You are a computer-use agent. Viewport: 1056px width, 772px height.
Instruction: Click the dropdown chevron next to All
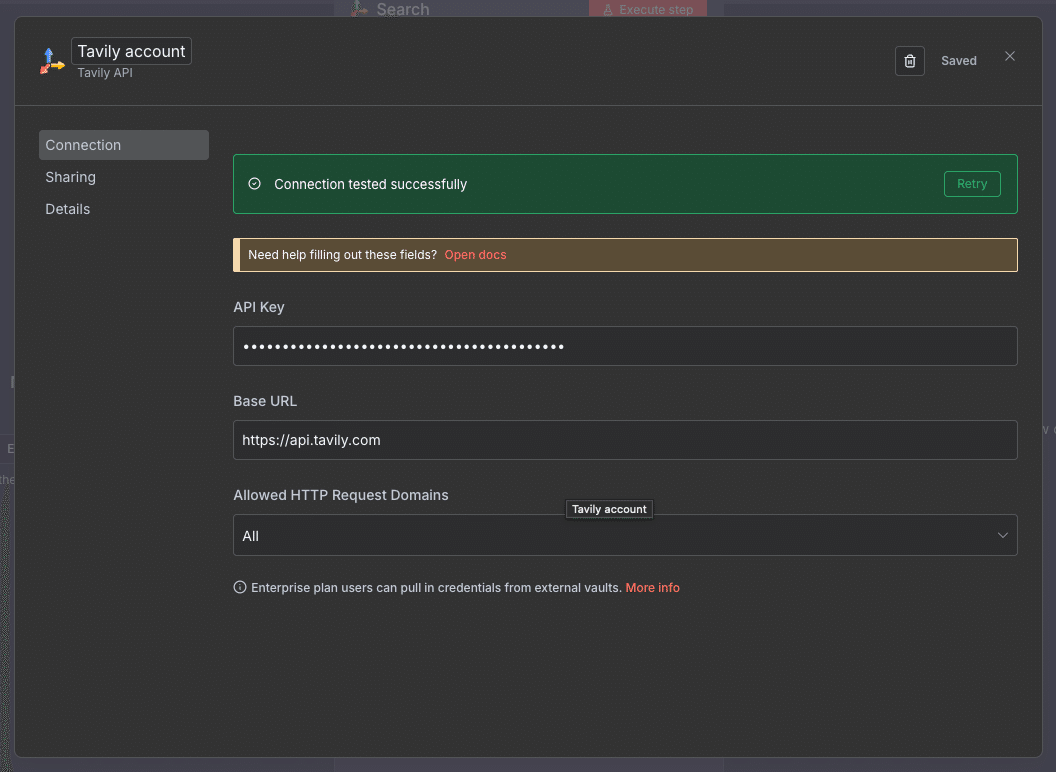(1002, 536)
